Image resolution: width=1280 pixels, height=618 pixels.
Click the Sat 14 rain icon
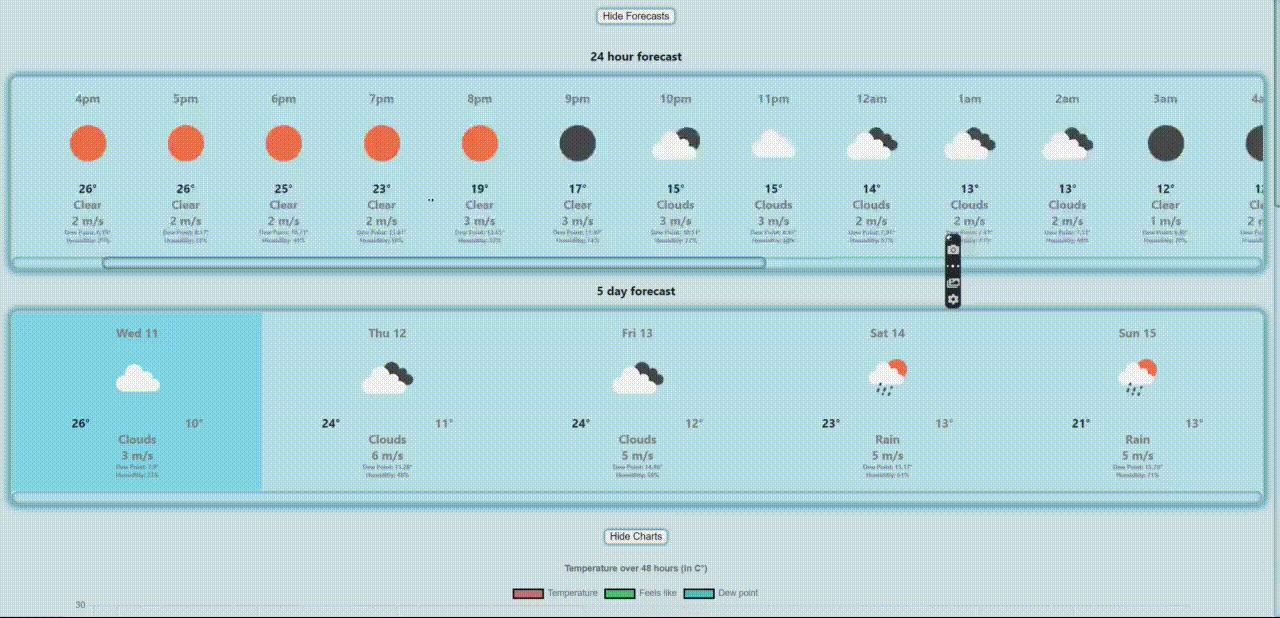click(x=888, y=377)
